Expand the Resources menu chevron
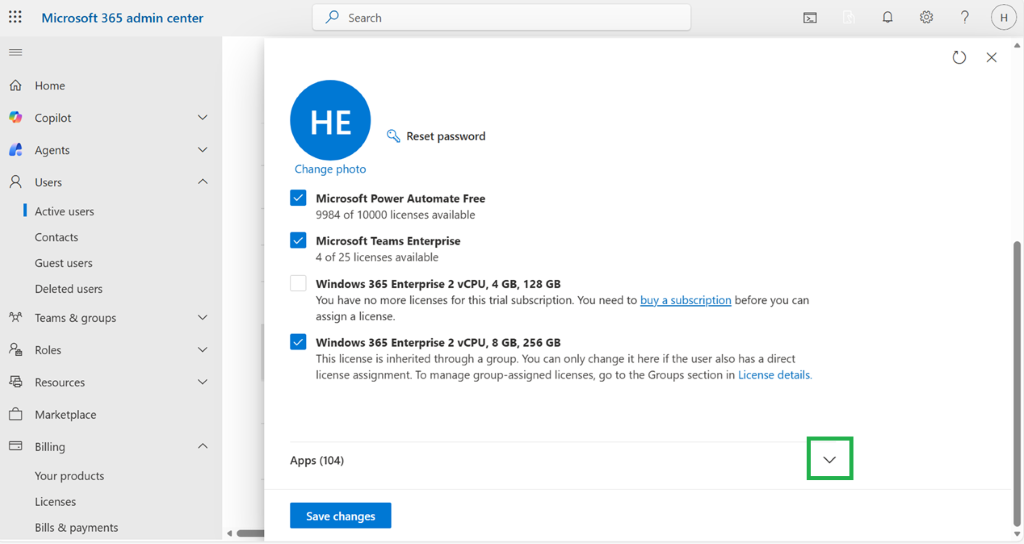Image resolution: width=1024 pixels, height=544 pixels. click(202, 381)
